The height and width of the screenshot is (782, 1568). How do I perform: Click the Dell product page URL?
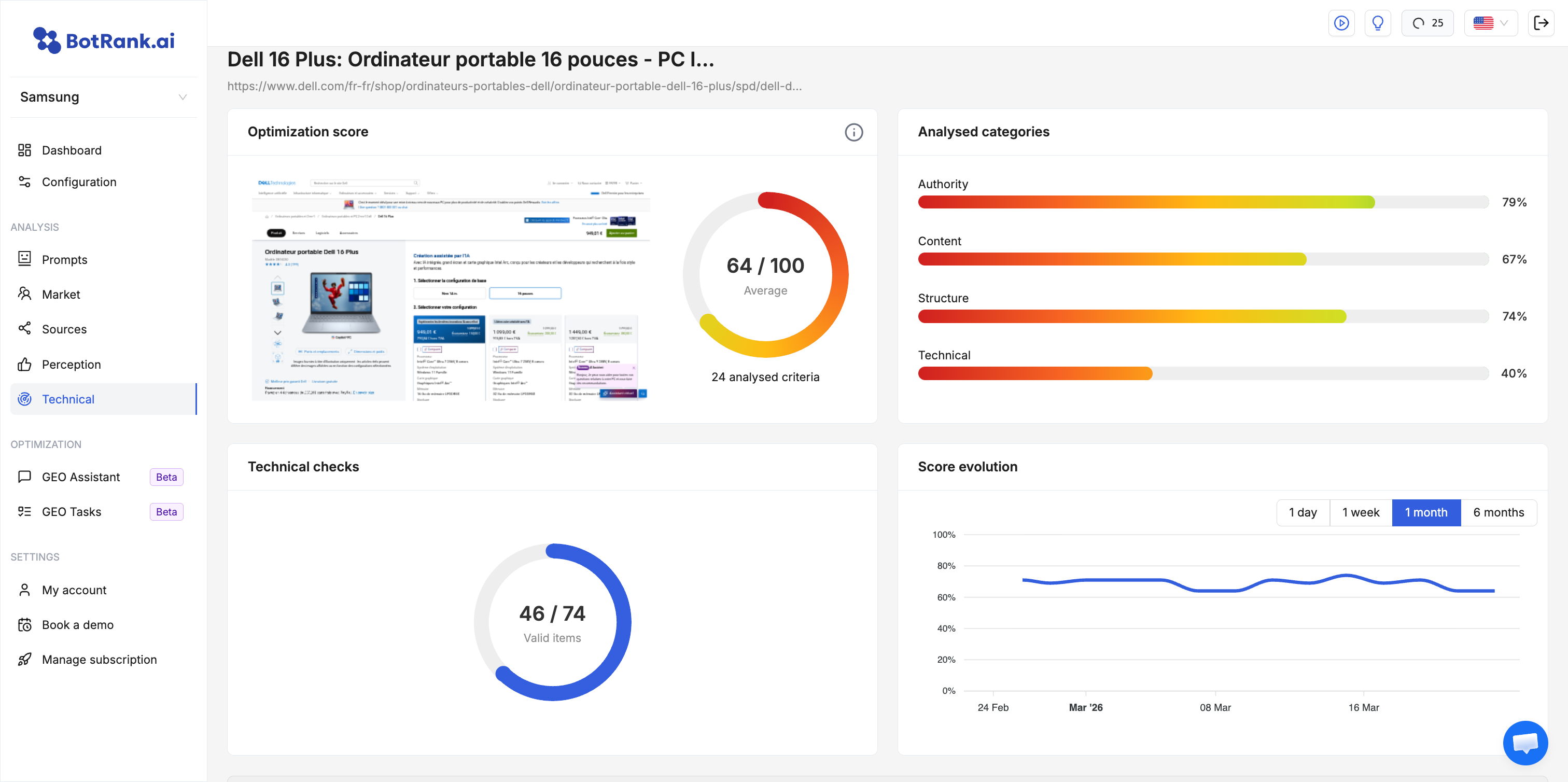(x=514, y=87)
